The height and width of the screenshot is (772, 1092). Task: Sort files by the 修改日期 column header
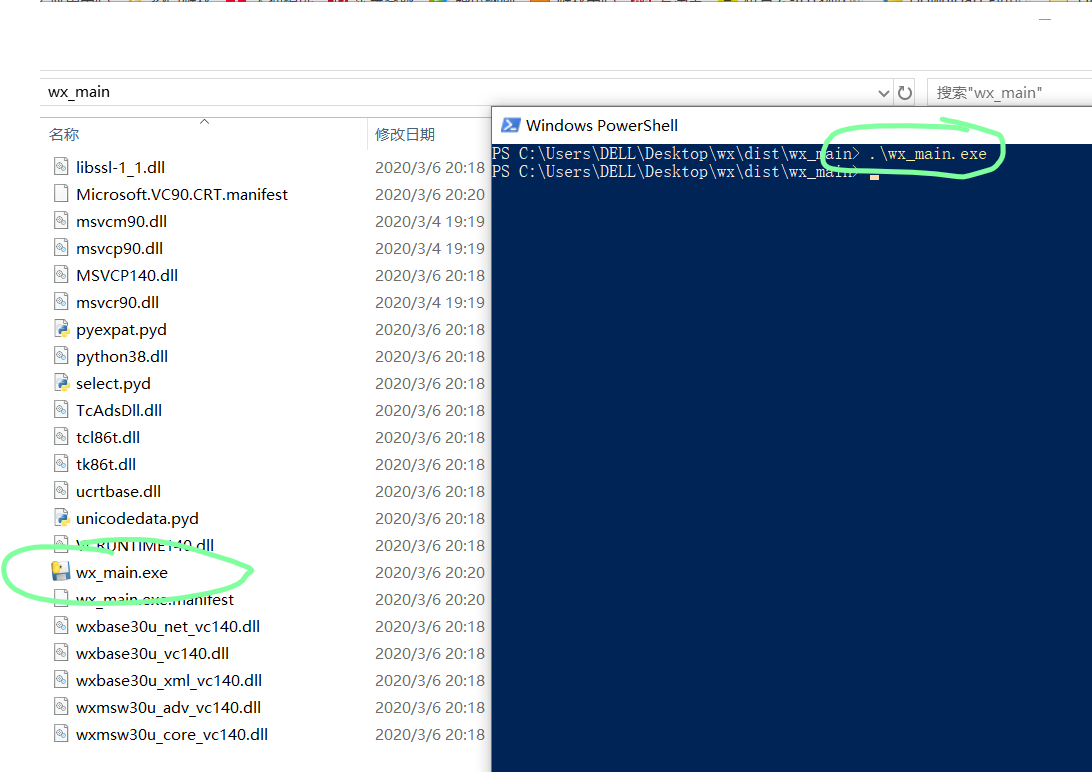point(405,134)
